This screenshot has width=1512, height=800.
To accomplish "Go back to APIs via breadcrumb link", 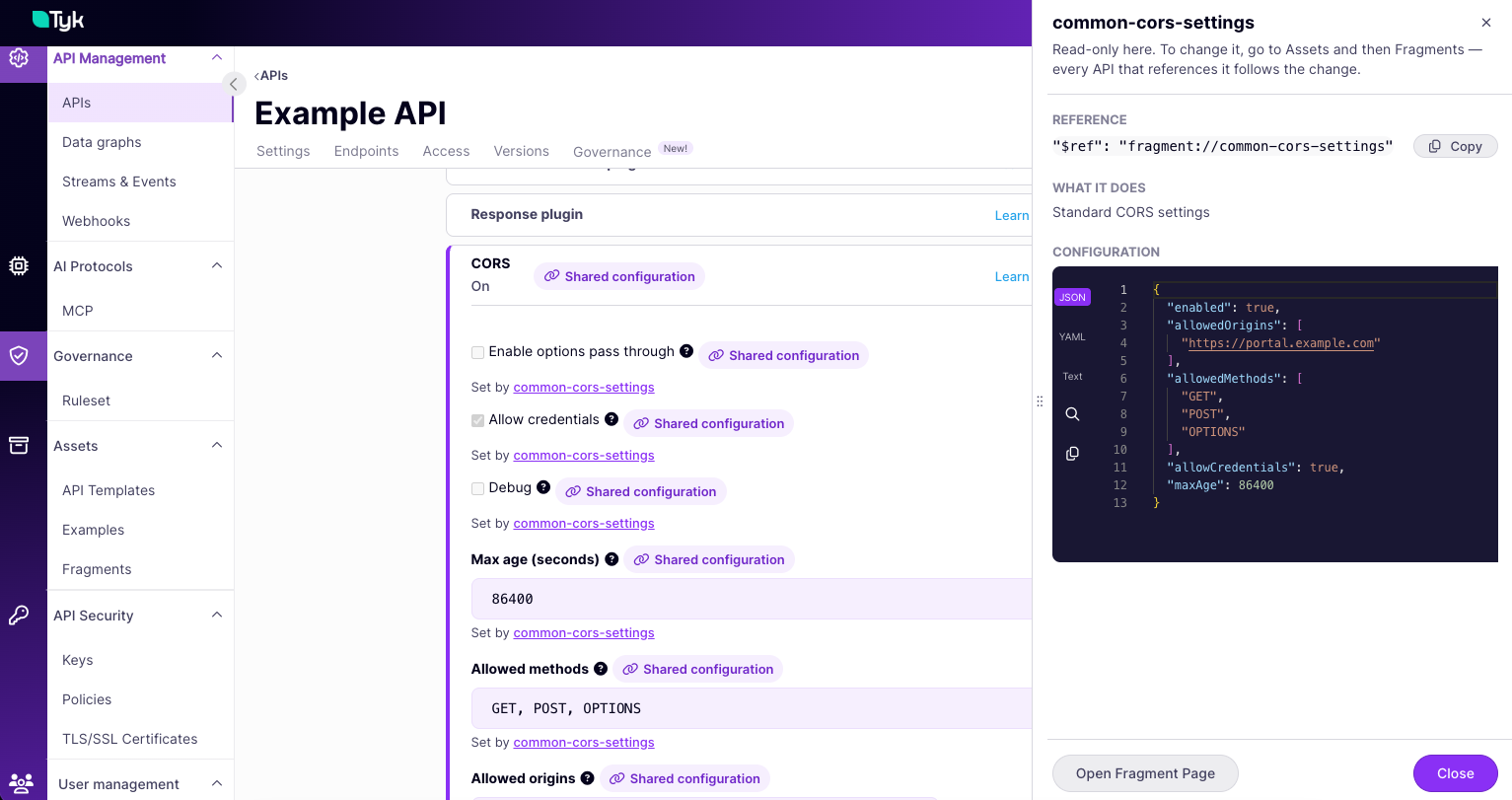I will pos(271,75).
